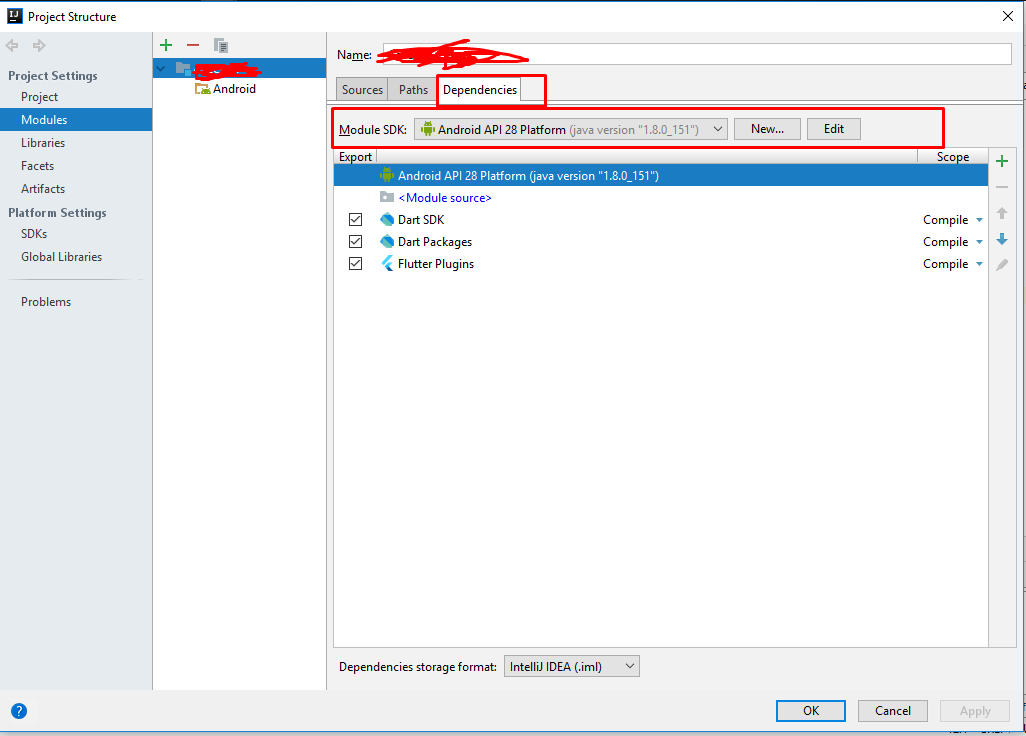Select the Flutter Plugins library entry
Screen dimensions: 1026x736
[x=435, y=264]
